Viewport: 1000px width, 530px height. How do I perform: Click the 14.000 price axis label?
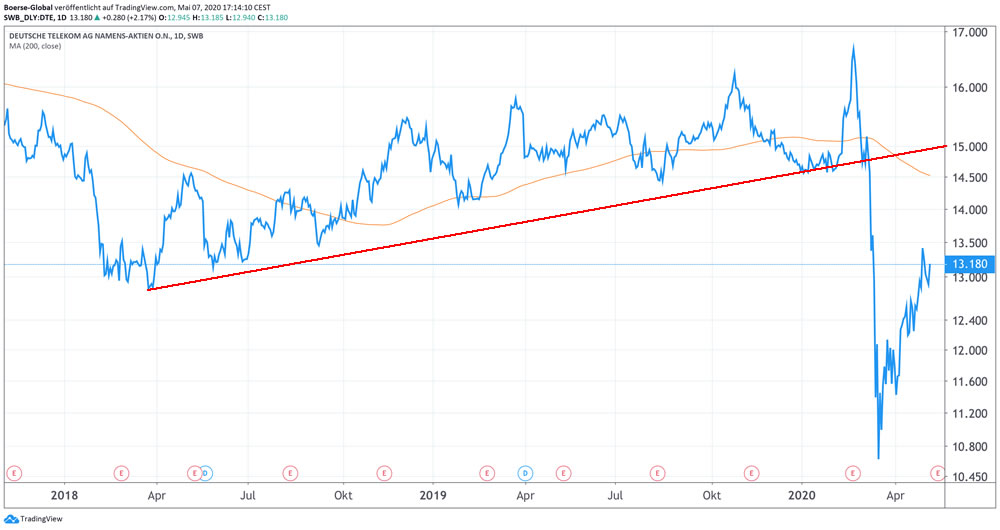pos(969,210)
